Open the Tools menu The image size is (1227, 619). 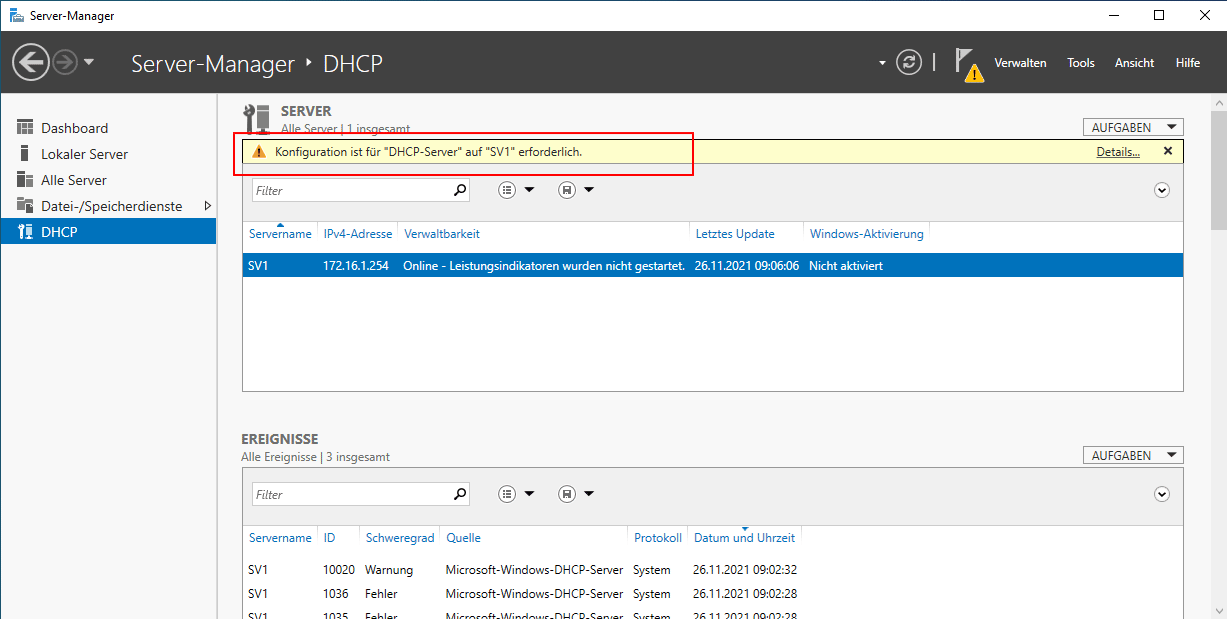point(1080,63)
